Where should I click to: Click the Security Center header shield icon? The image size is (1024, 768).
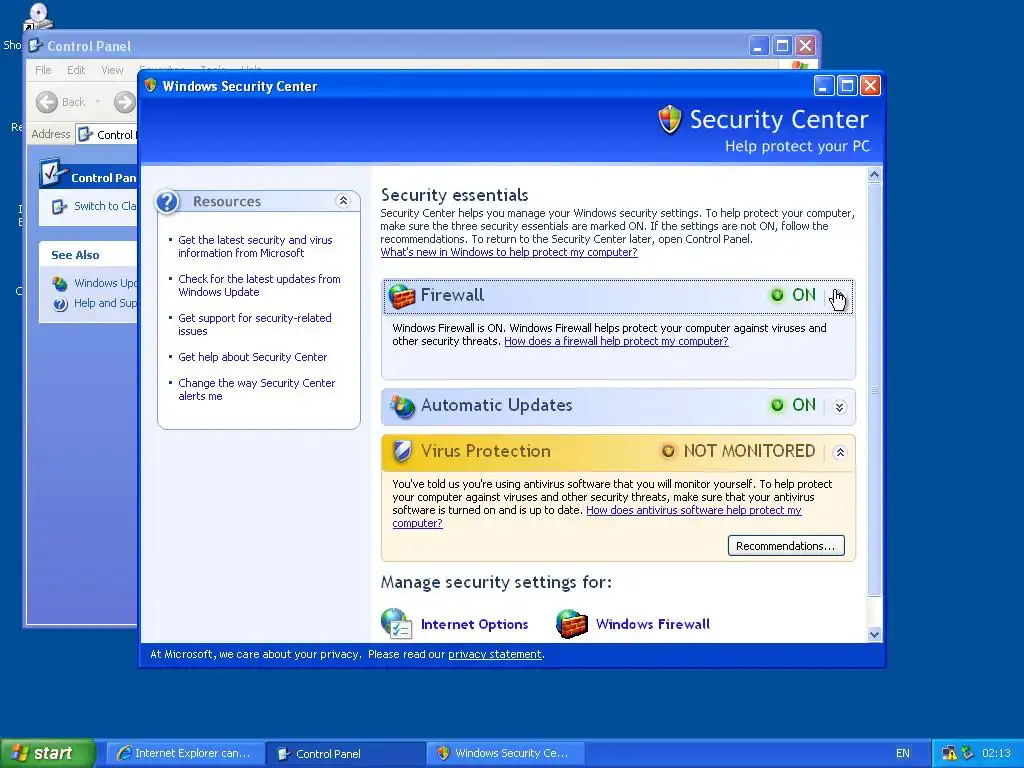(x=669, y=120)
